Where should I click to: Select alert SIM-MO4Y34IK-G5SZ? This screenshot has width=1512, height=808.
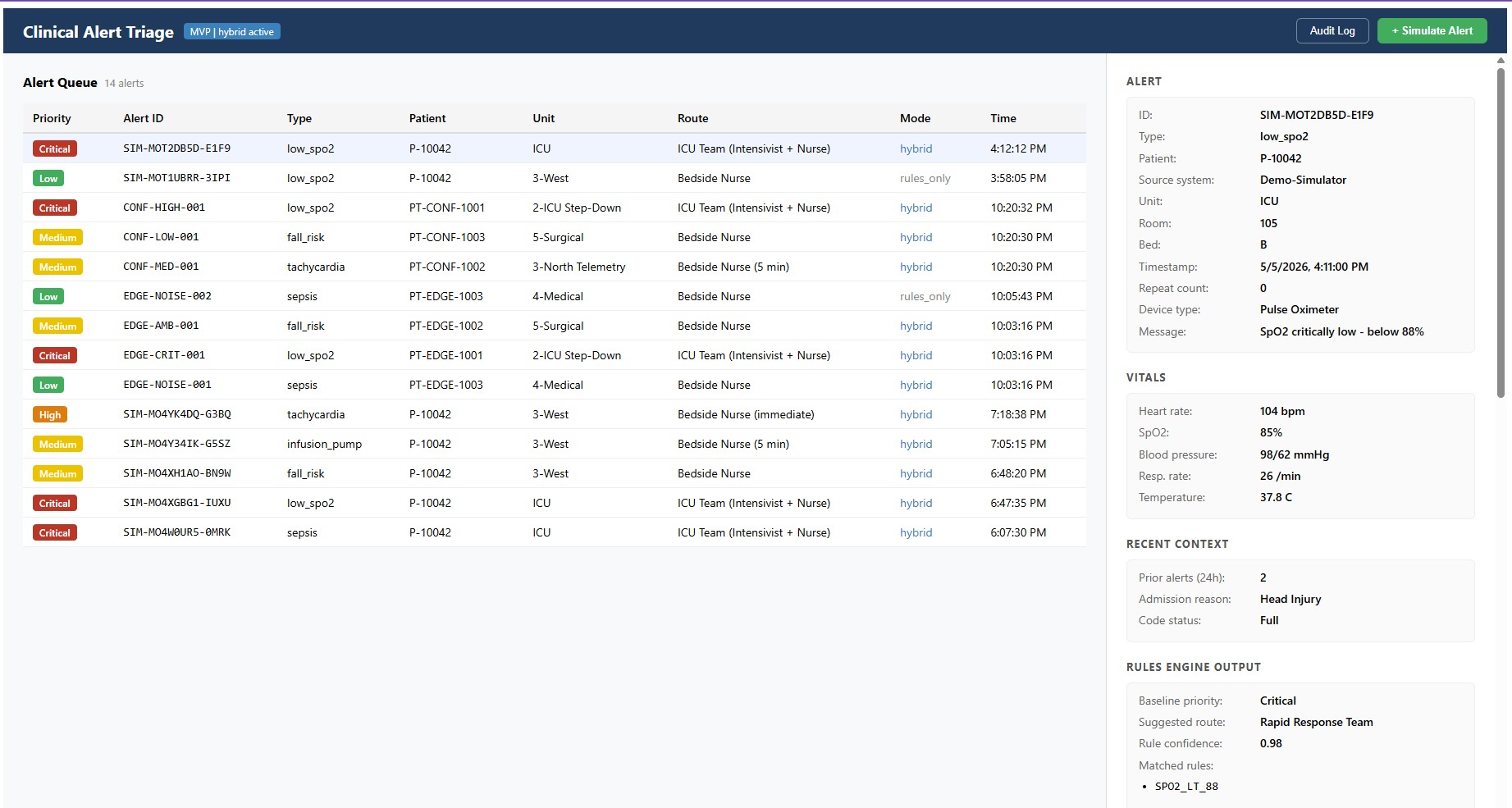coord(554,444)
